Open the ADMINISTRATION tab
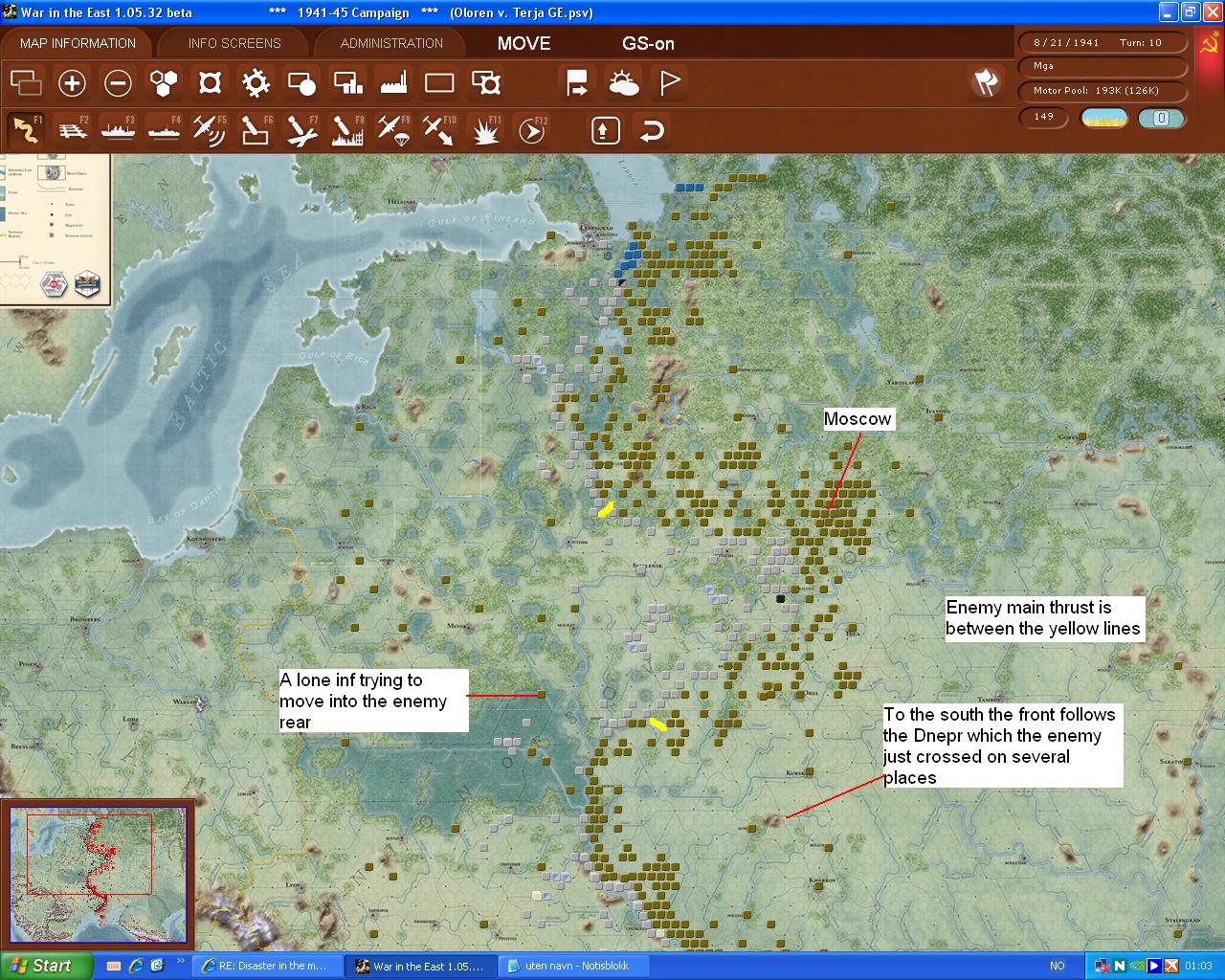This screenshot has height=980, width=1225. (x=391, y=43)
